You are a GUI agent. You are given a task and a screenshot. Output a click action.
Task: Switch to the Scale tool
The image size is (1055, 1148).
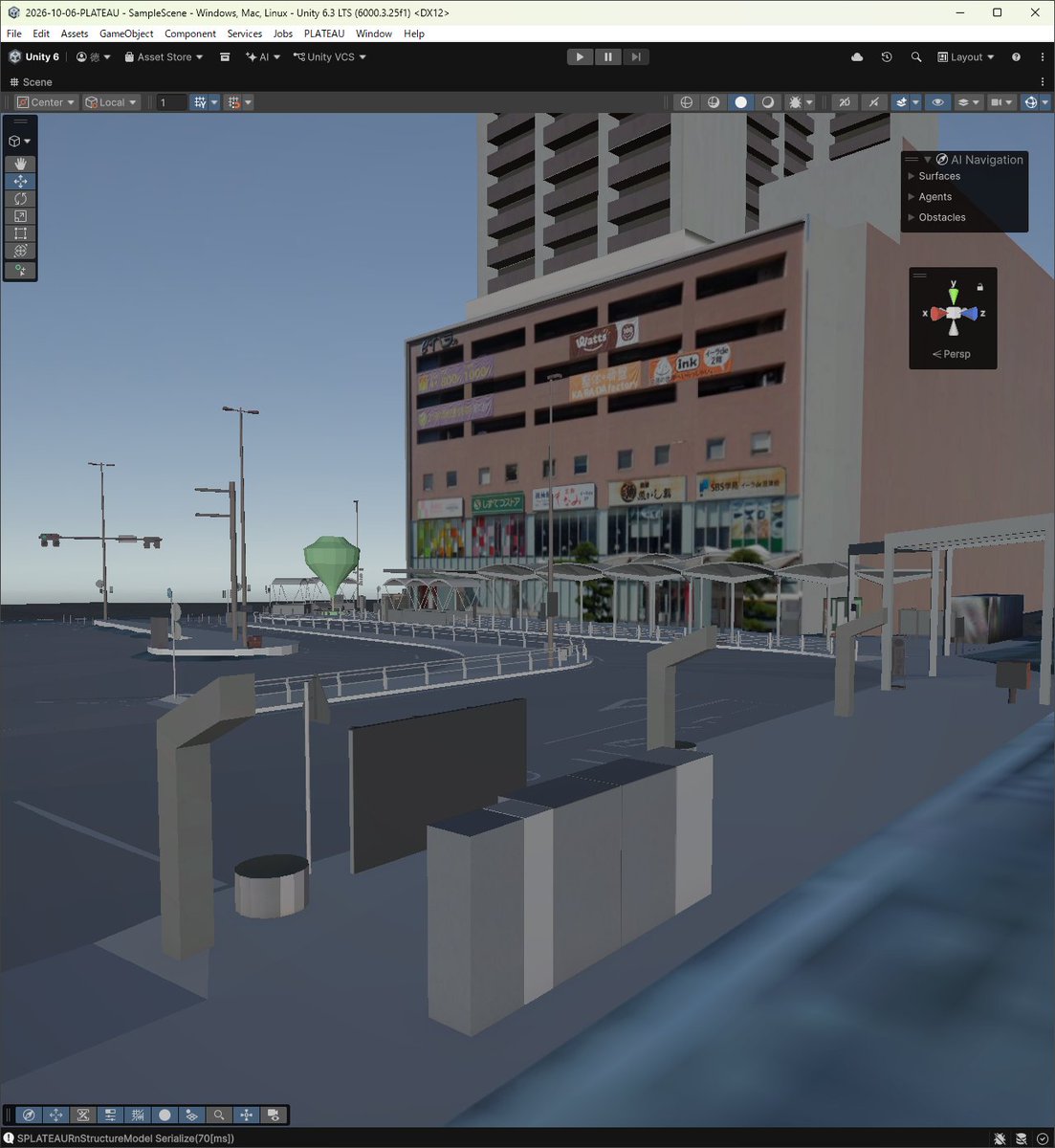coord(20,216)
